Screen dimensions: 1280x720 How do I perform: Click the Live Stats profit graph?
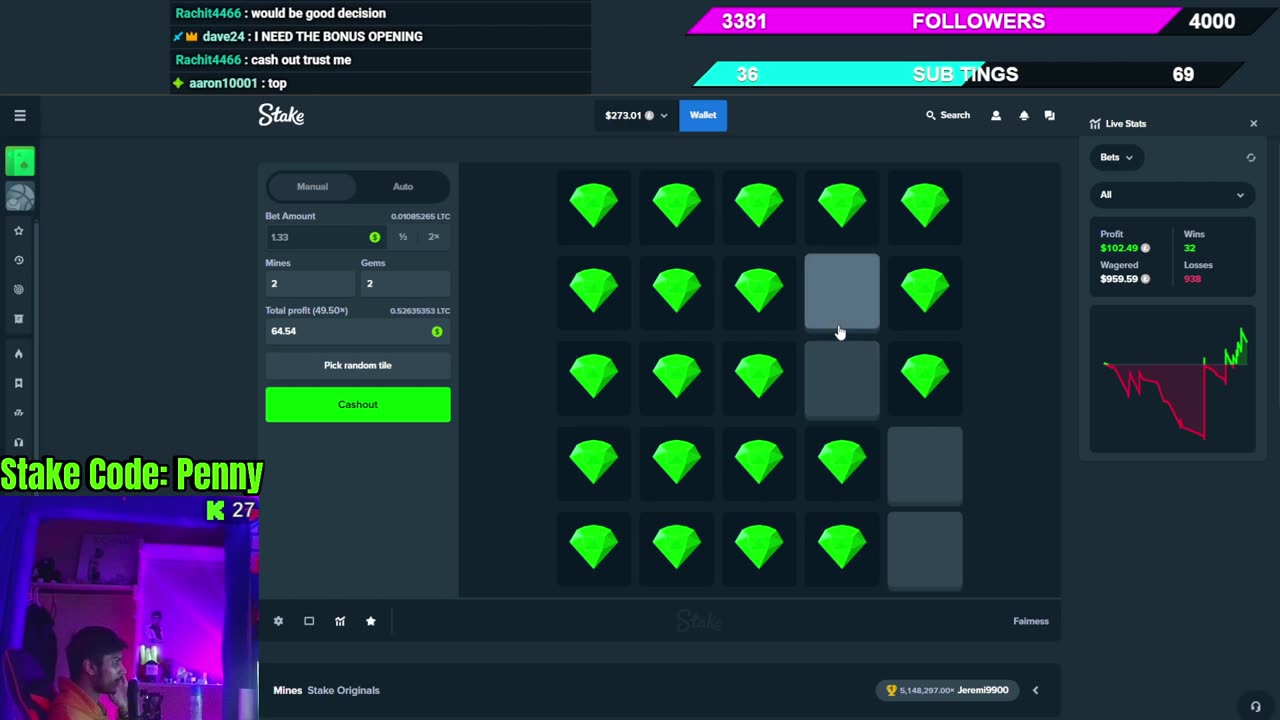(1172, 380)
